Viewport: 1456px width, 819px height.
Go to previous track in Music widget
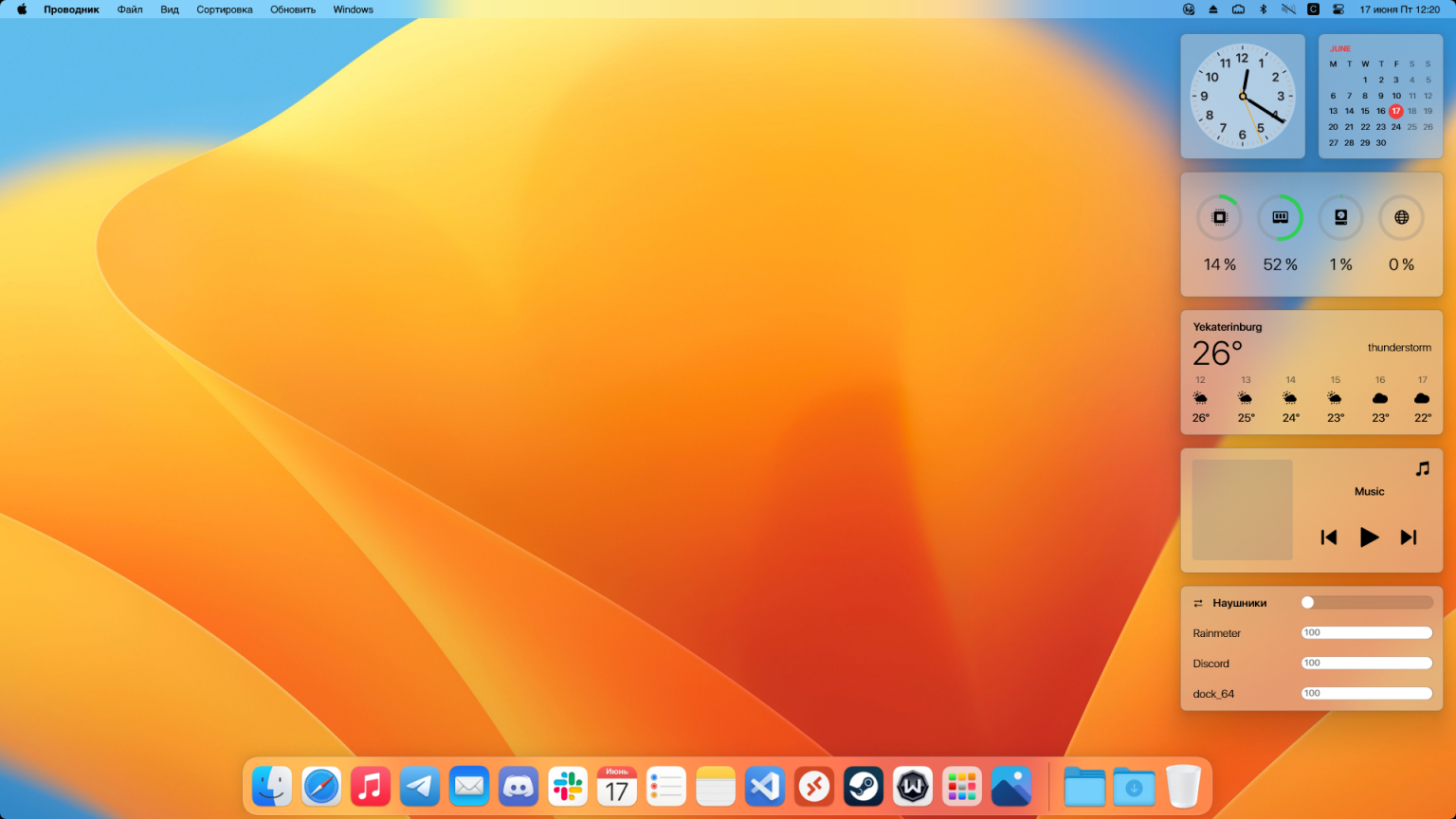pyautogui.click(x=1329, y=537)
